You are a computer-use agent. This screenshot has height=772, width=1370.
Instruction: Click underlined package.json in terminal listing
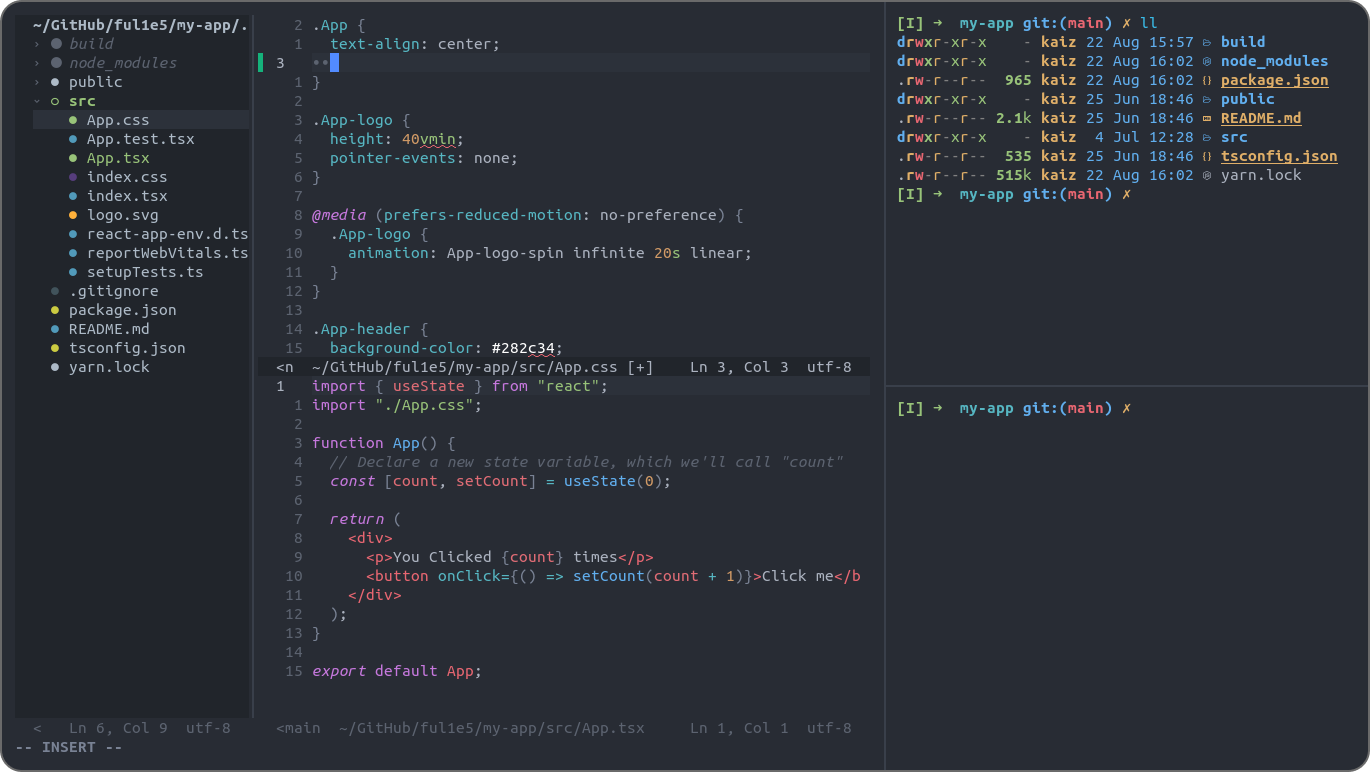click(1274, 80)
